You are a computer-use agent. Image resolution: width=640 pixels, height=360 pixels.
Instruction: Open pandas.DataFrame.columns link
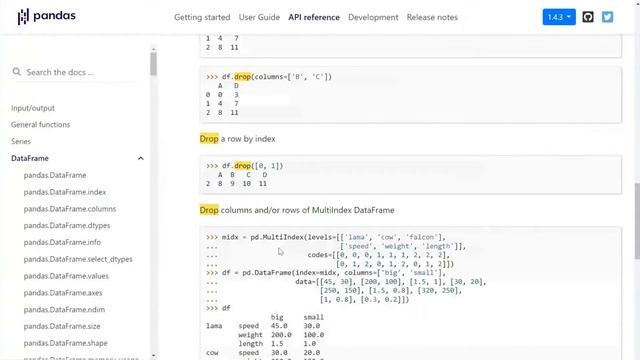[70, 209]
